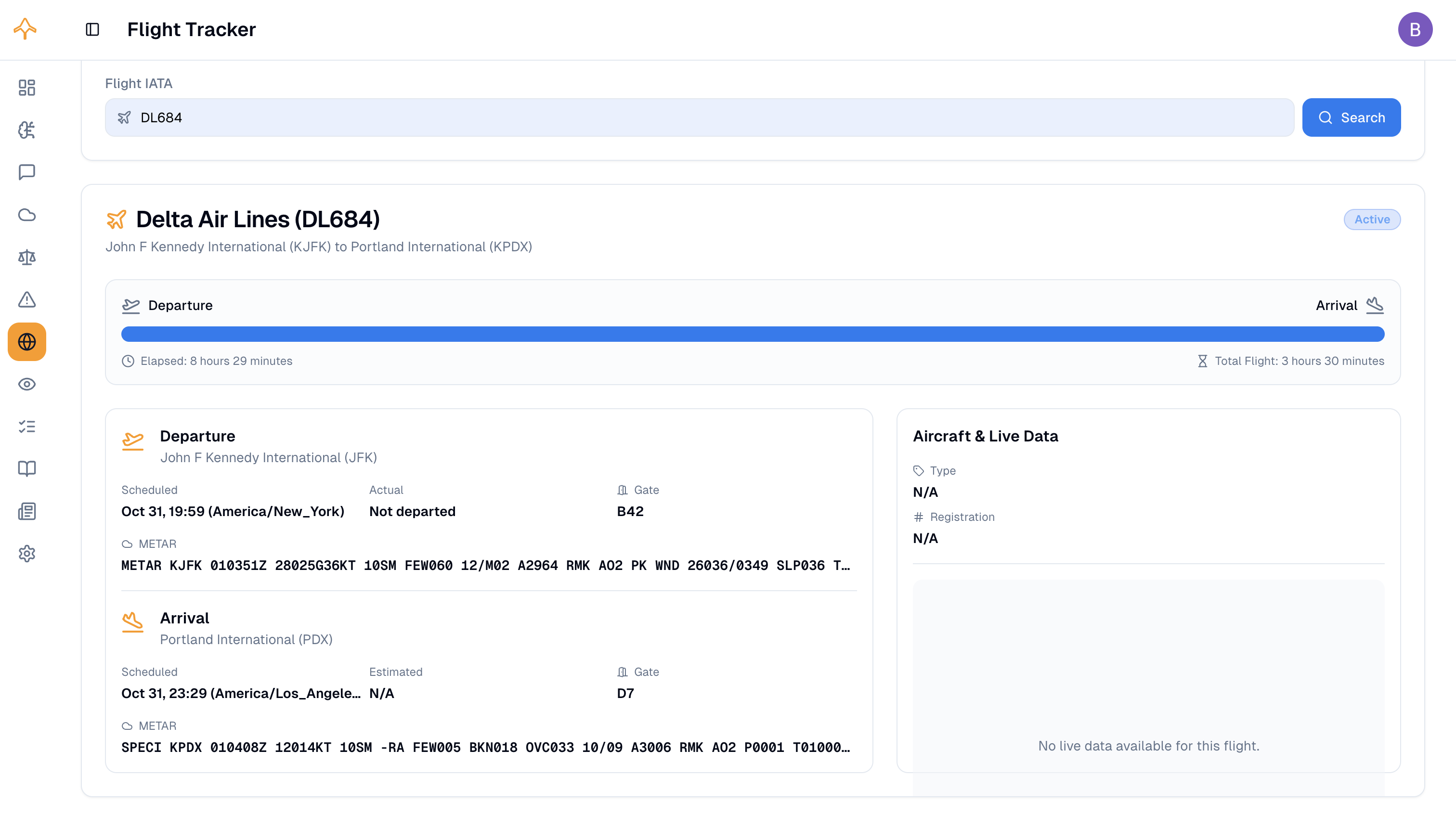Select the globe flight tracker icon
Image resolution: width=1456 pixels, height=828 pixels.
point(27,342)
